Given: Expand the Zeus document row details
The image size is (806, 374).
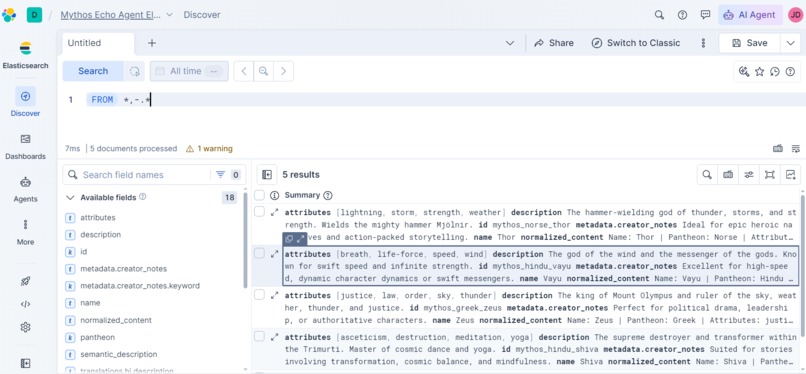Looking at the screenshot, I should 274,295.
